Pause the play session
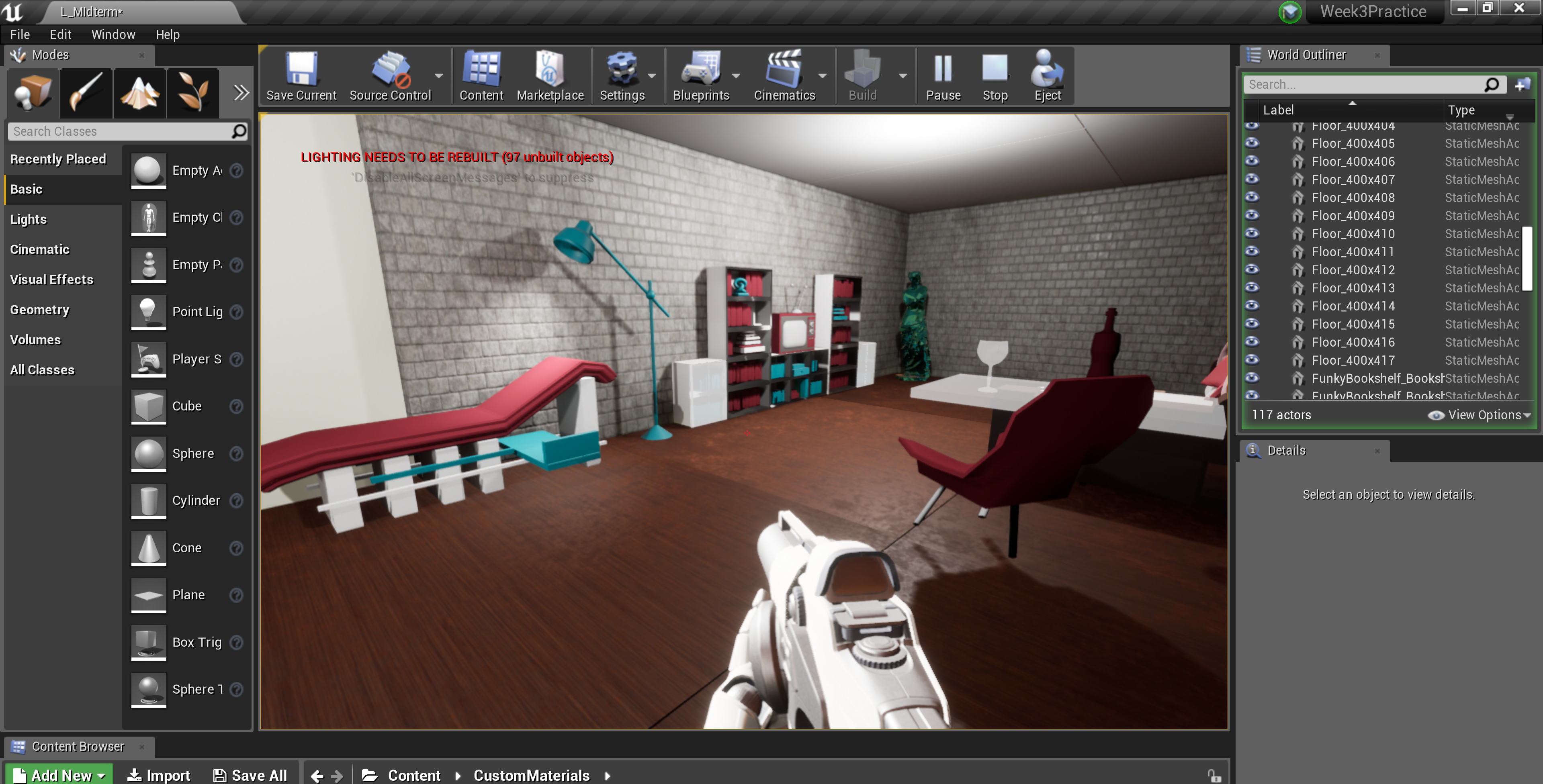Viewport: 1543px width, 784px height. pyautogui.click(x=943, y=76)
